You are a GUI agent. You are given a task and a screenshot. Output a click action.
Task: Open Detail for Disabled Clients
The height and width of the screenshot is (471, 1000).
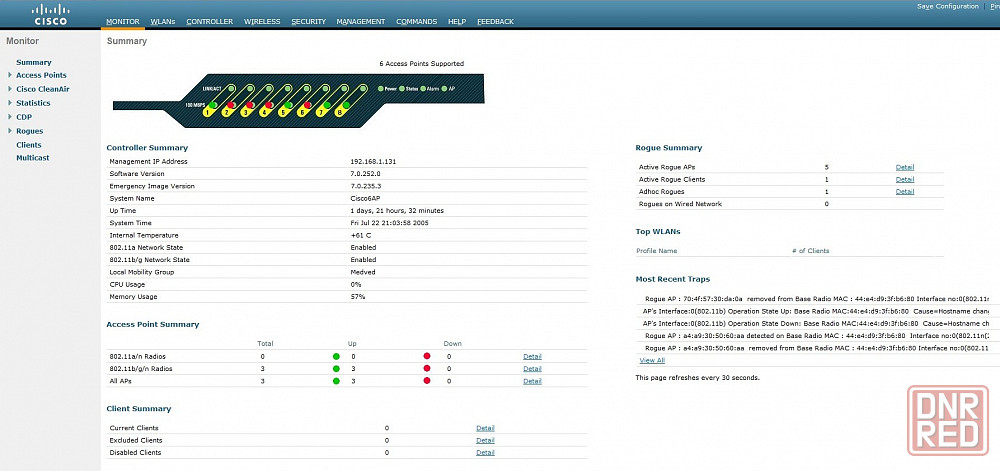[x=485, y=453]
